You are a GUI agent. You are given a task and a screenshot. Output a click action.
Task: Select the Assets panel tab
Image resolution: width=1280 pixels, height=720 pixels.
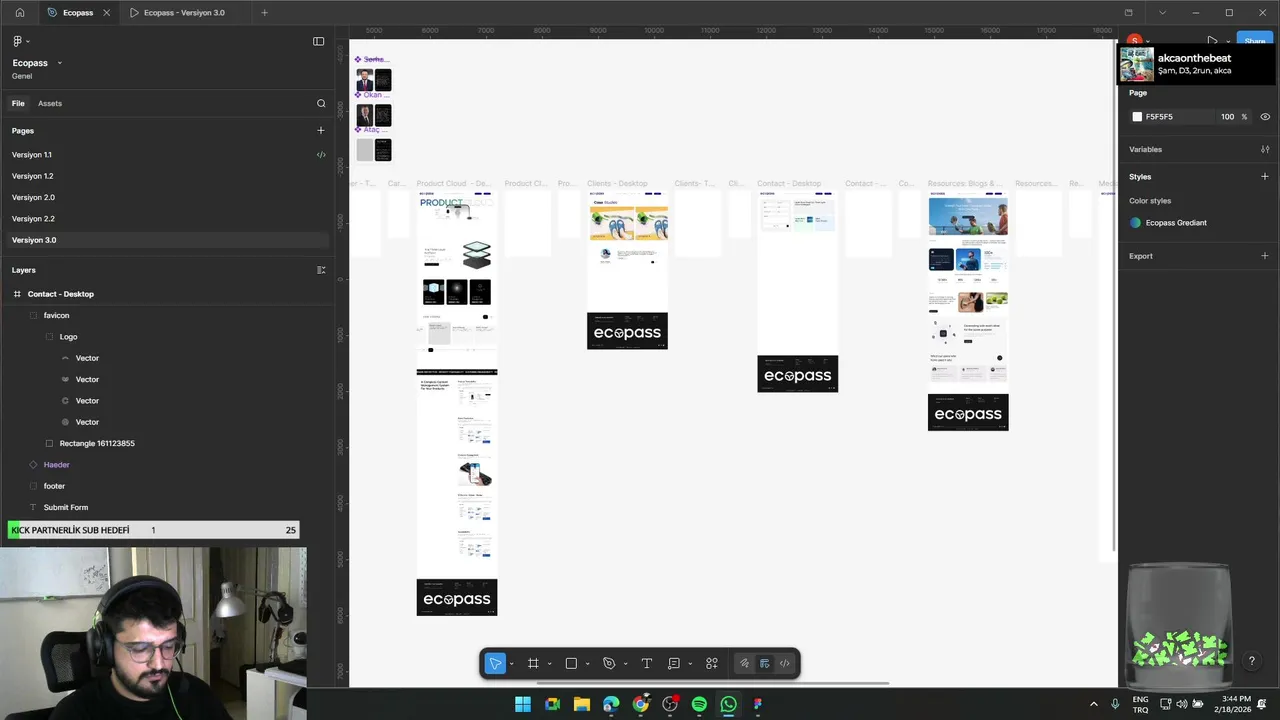click(50, 103)
